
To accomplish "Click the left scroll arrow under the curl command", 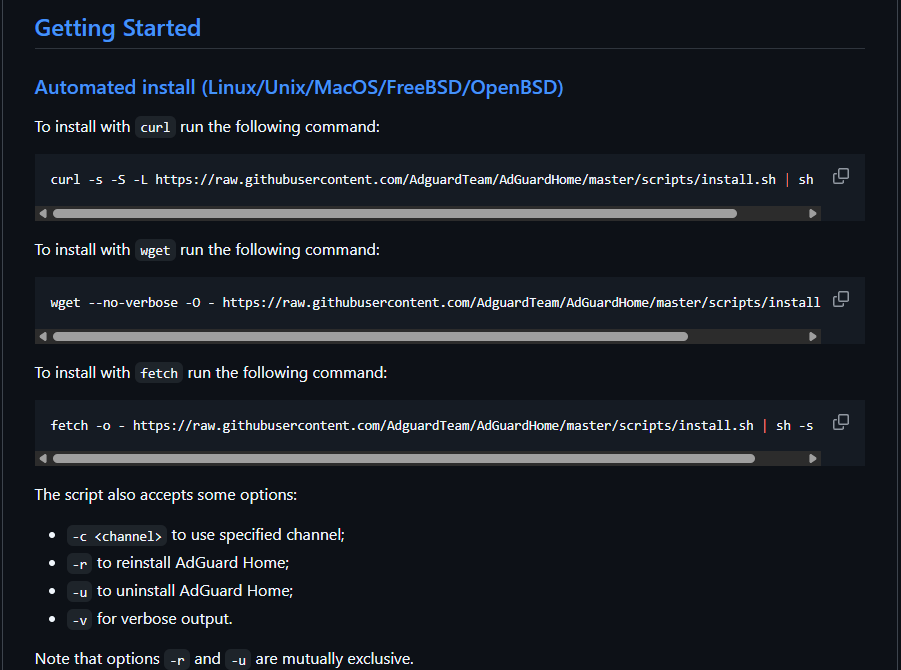I will click(x=42, y=213).
